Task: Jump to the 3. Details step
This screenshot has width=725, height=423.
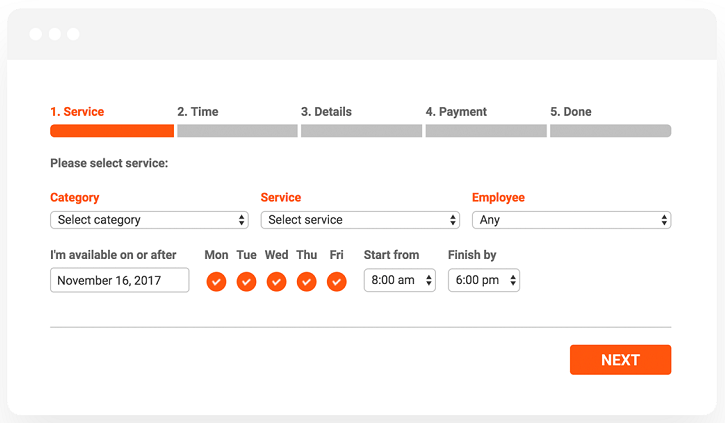Action: coord(326,112)
